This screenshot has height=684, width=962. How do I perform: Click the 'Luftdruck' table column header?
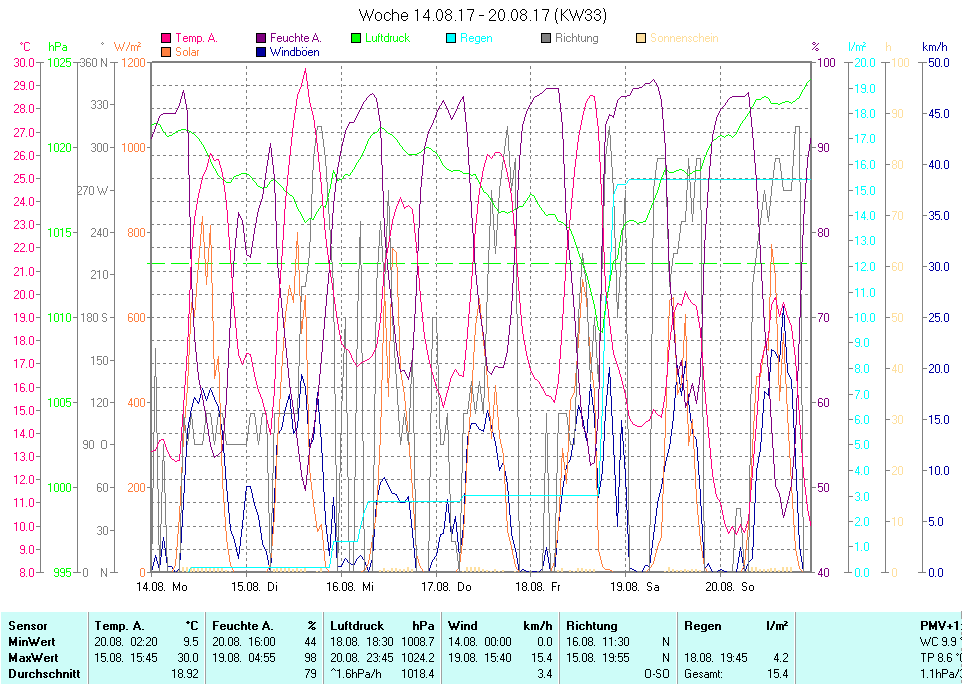pos(357,626)
